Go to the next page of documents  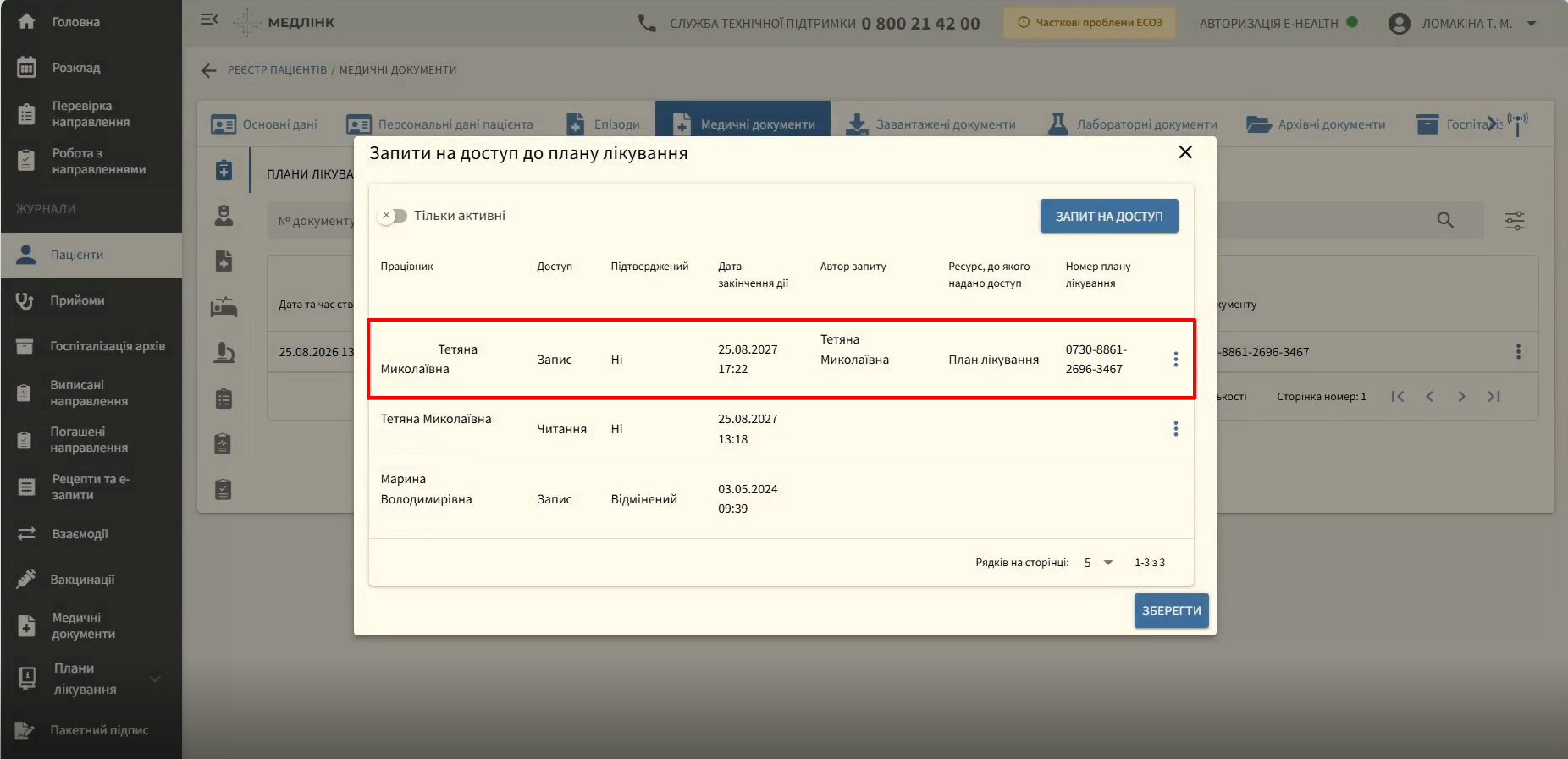click(1461, 396)
